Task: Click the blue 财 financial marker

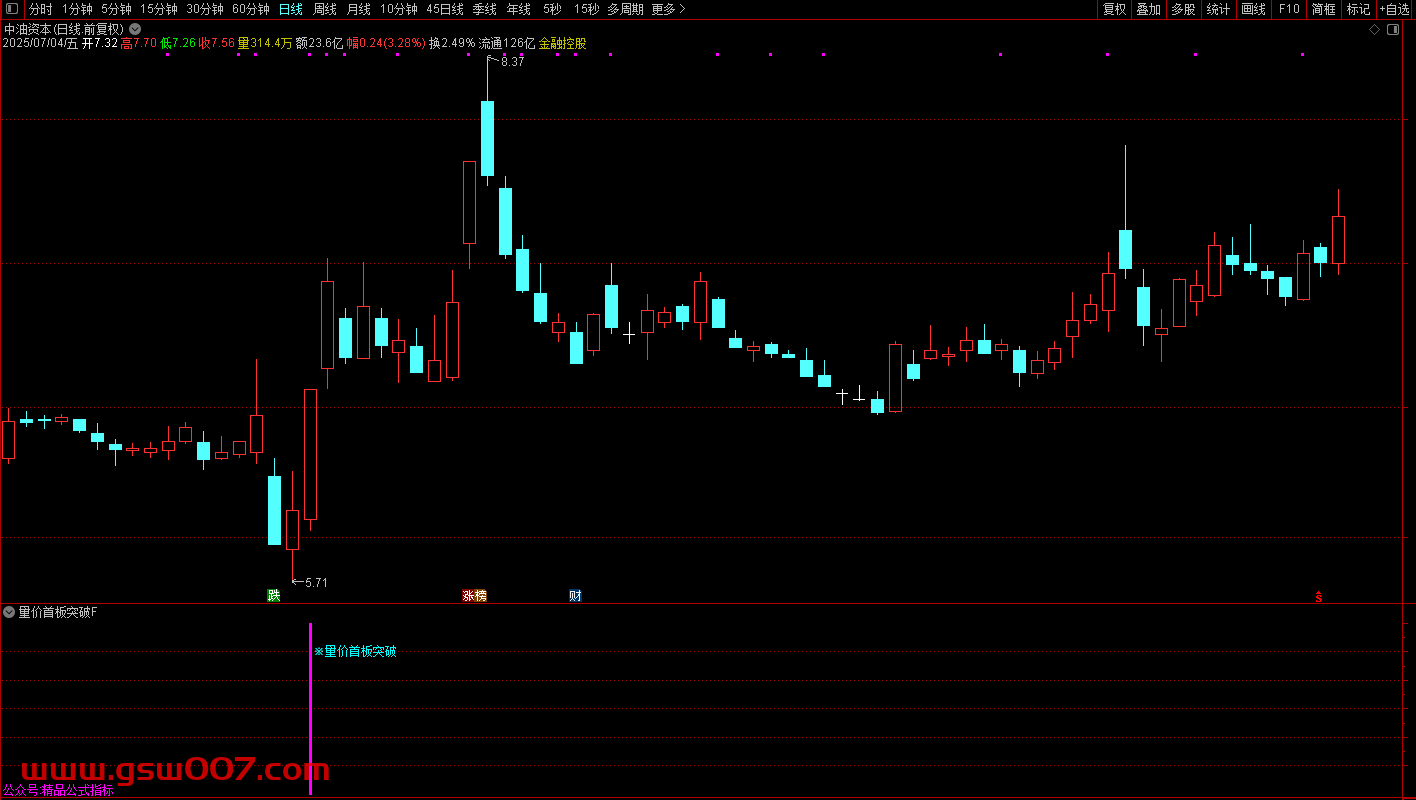Action: coord(575,596)
